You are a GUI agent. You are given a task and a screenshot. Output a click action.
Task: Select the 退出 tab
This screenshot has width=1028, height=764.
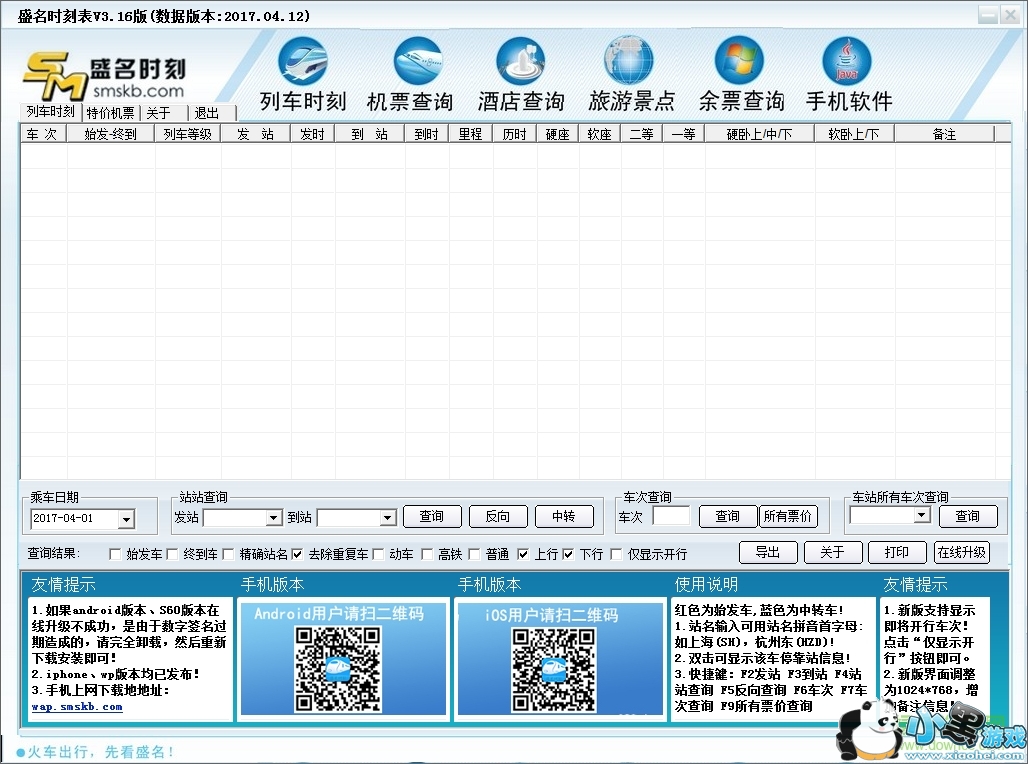(207, 113)
